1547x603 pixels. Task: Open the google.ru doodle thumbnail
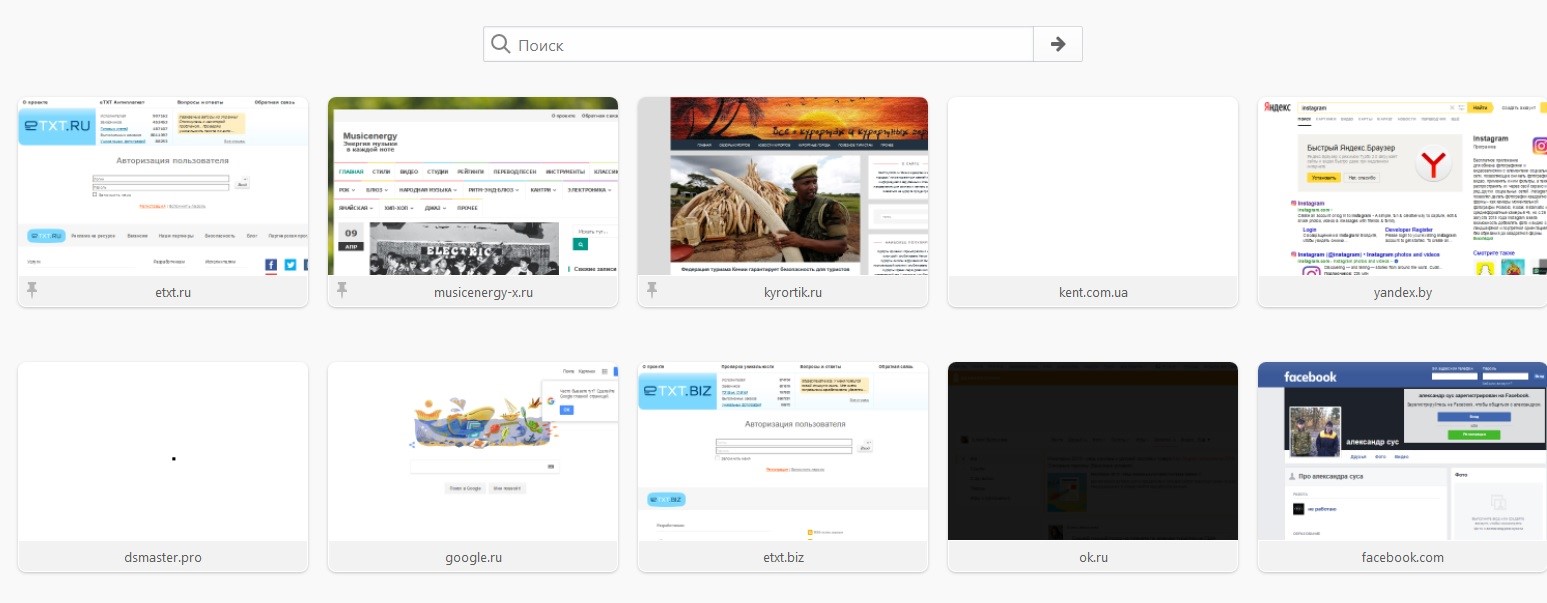pyautogui.click(x=473, y=452)
